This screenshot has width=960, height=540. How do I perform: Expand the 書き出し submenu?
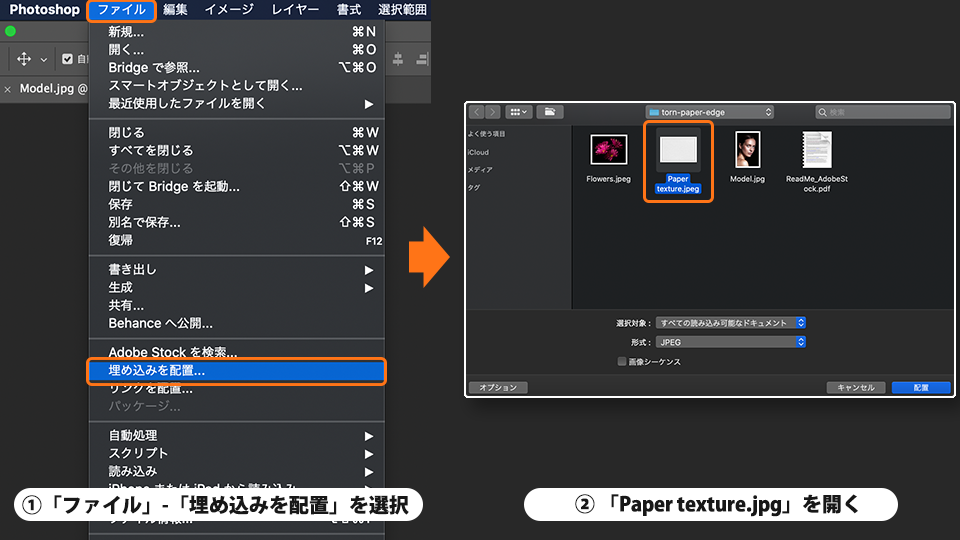[x=237, y=269]
